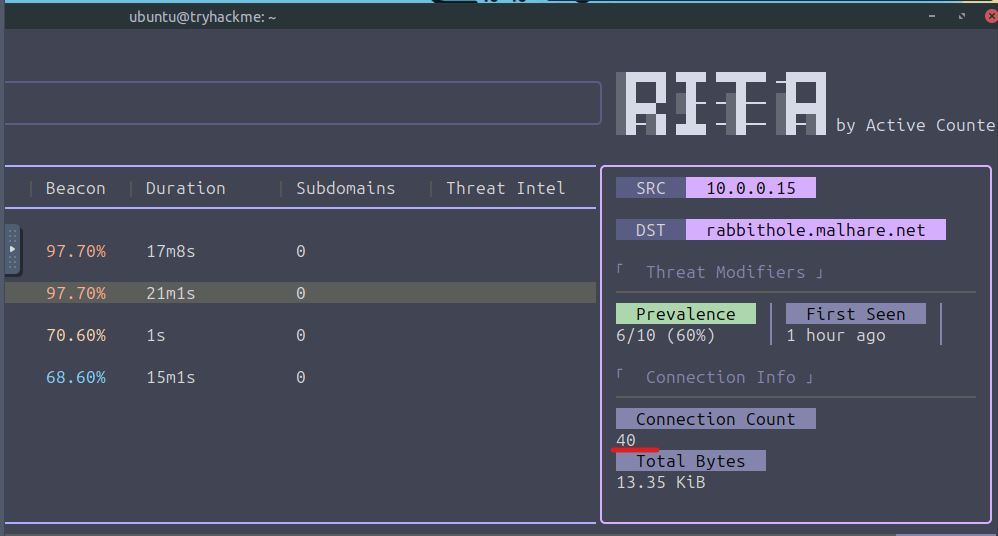Click the 1s duration value
The height and width of the screenshot is (536, 998).
coord(156,335)
